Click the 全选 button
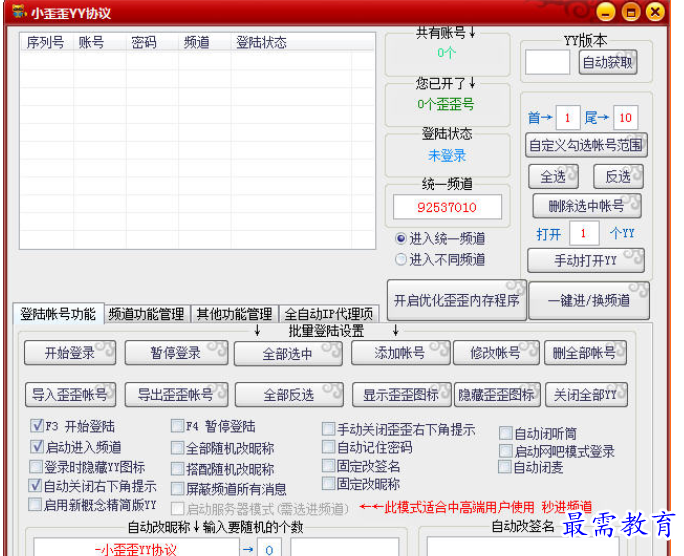The height and width of the screenshot is (556, 684). click(x=553, y=177)
